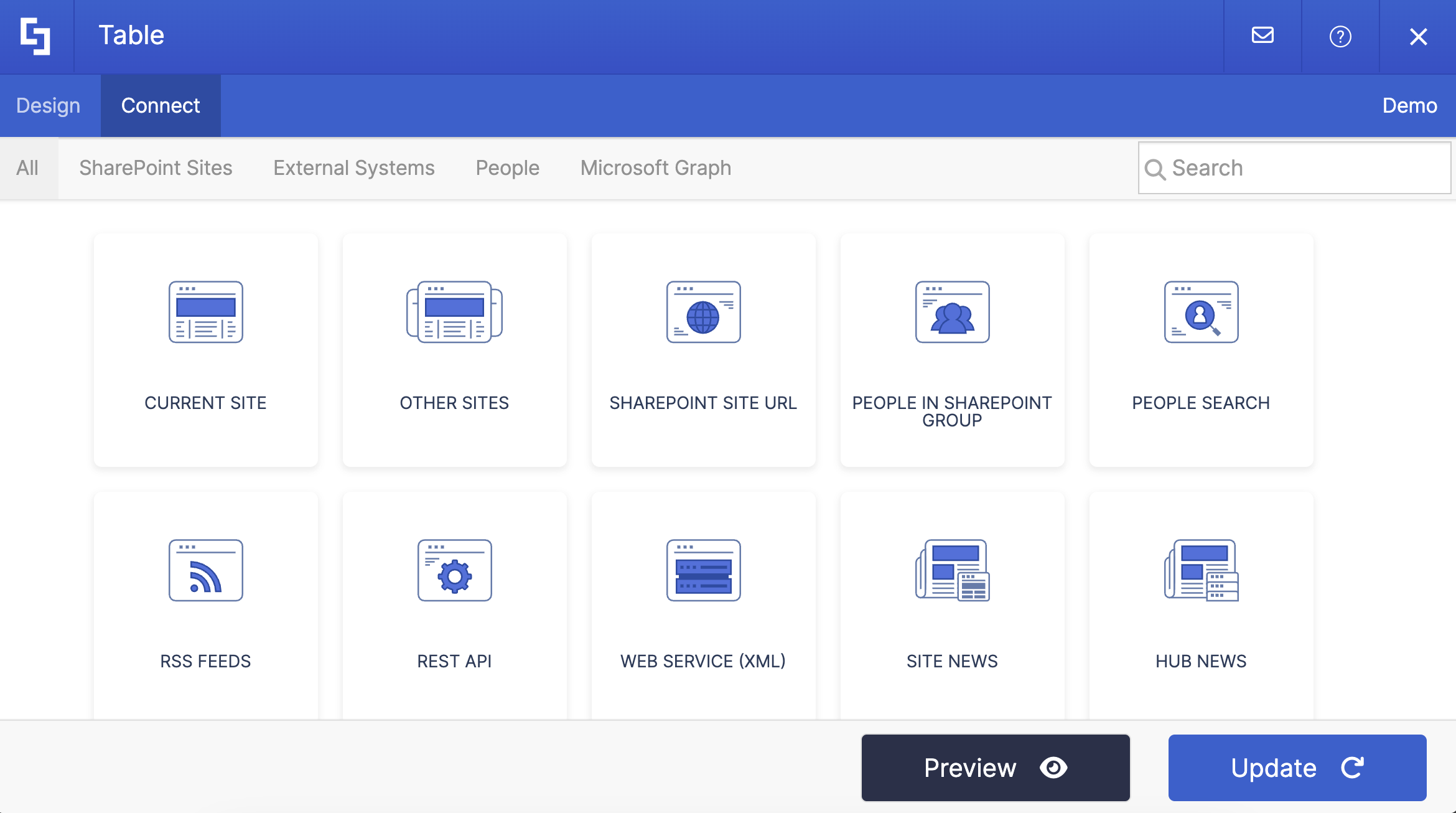Pick the Web Service (XML) icon

tap(703, 570)
